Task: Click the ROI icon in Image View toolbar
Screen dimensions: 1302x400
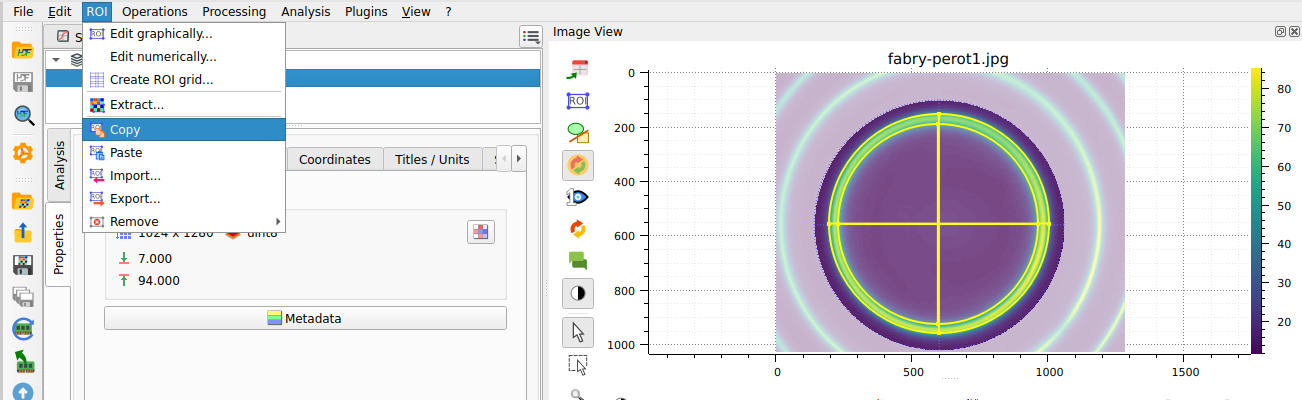Action: click(x=577, y=101)
